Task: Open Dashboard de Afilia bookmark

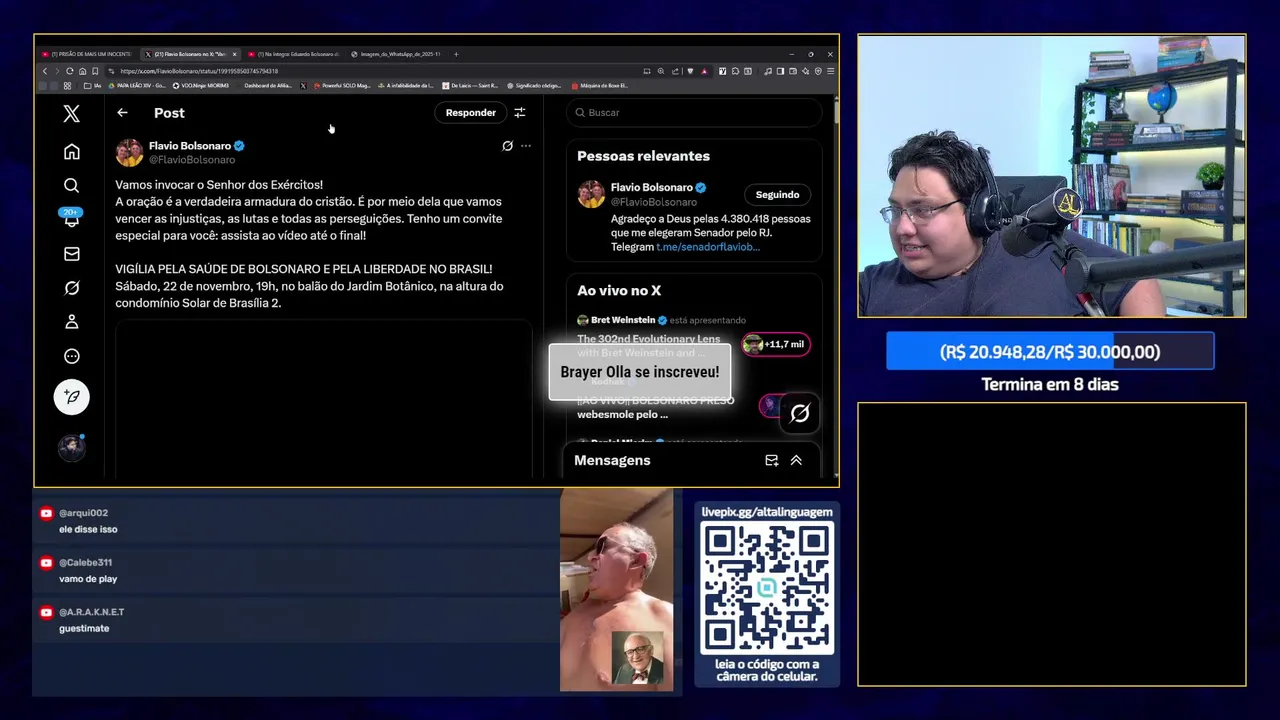Action: click(x=268, y=86)
